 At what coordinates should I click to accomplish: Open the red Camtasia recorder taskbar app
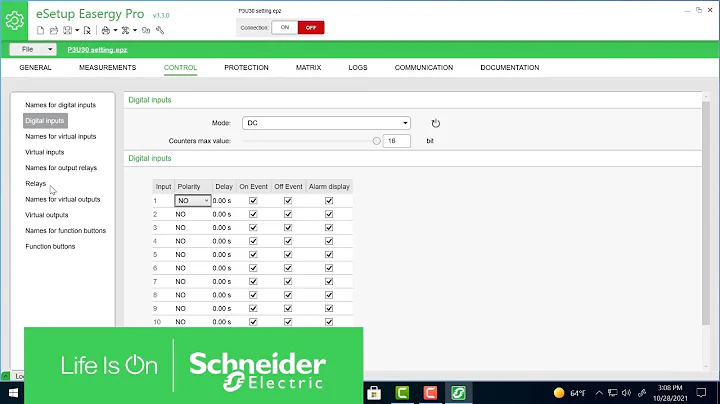[x=430, y=393]
